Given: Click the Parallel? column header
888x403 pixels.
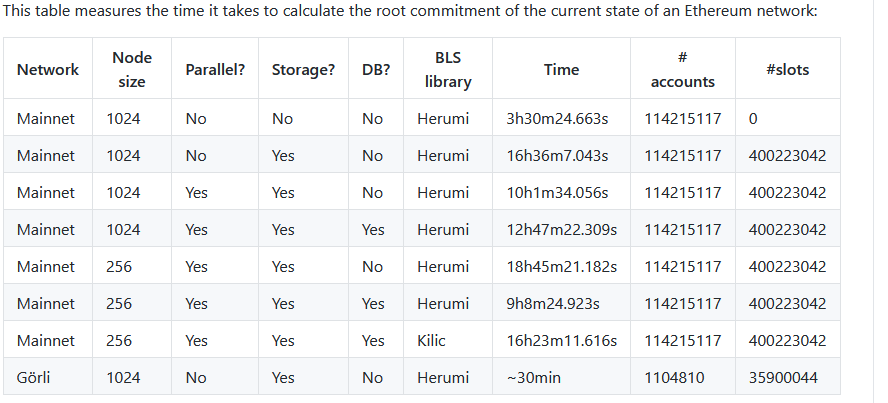Looking at the screenshot, I should [215, 69].
